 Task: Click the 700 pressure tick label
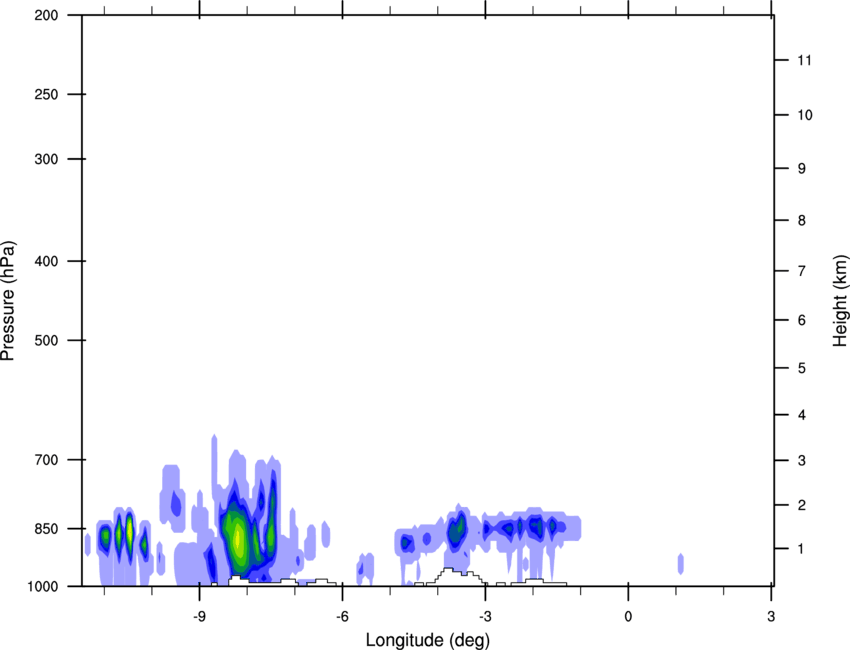tap(46, 460)
